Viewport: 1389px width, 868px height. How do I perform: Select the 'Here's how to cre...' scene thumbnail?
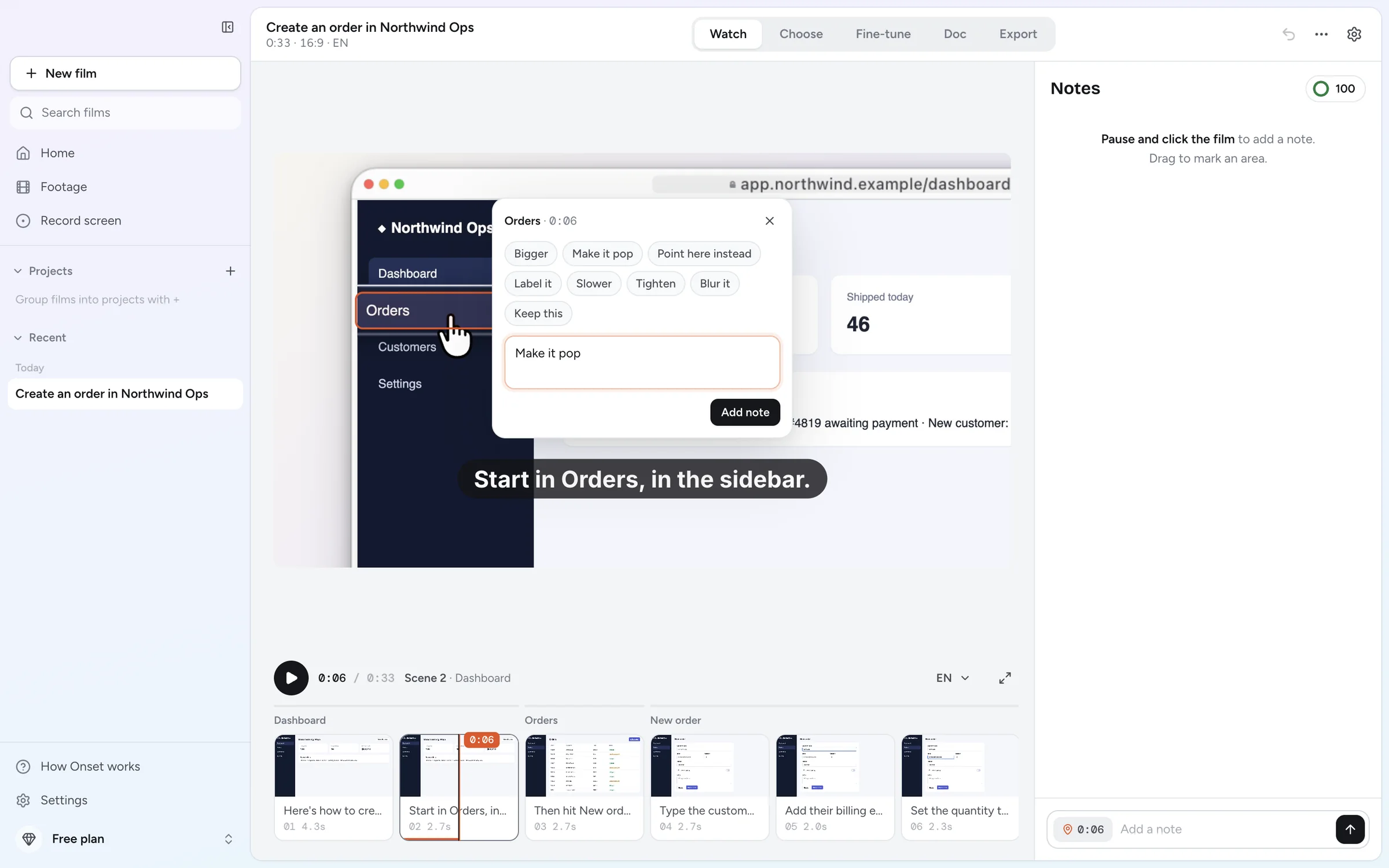tap(333, 788)
